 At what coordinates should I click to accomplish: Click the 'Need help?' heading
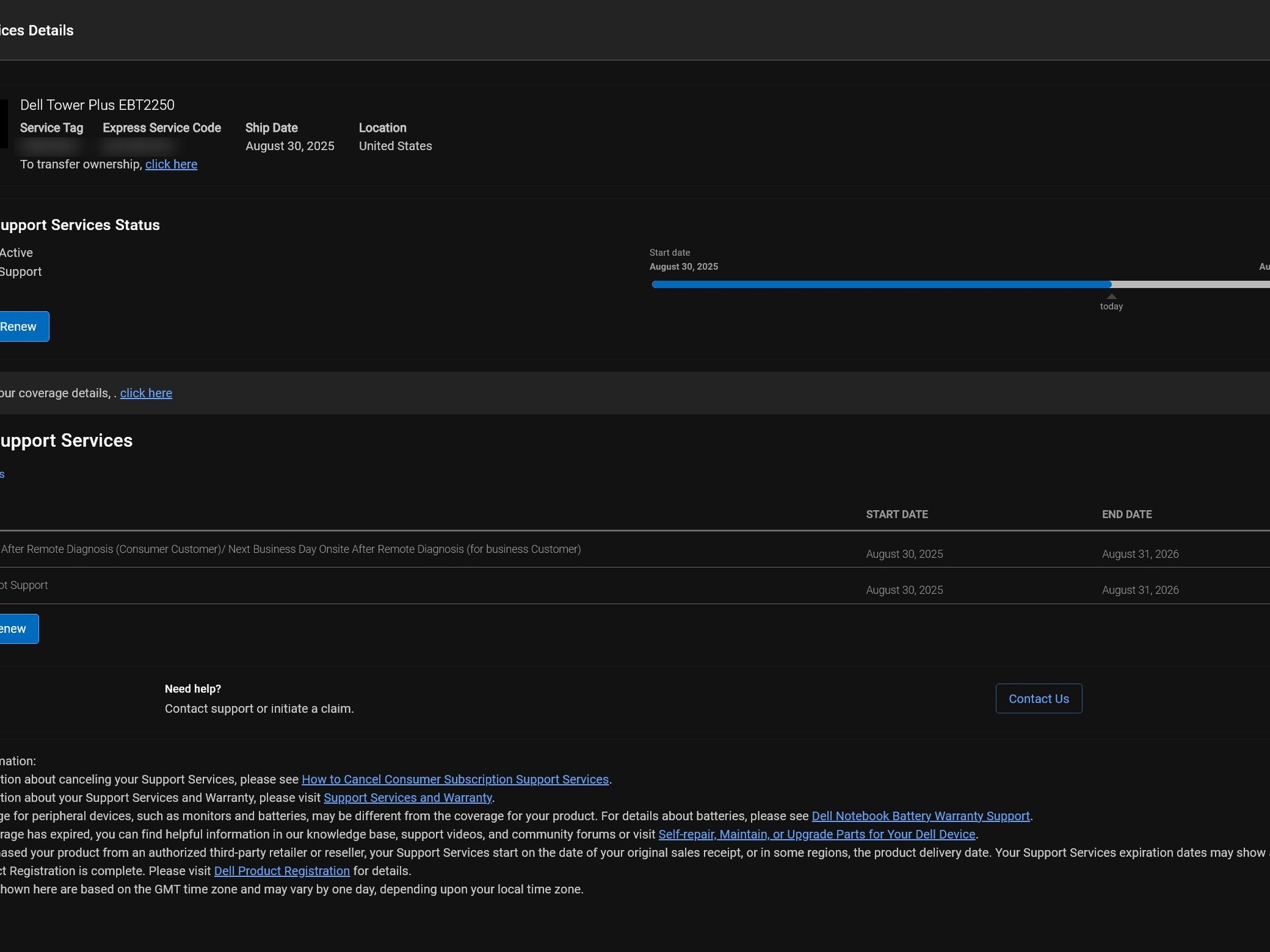coord(193,689)
